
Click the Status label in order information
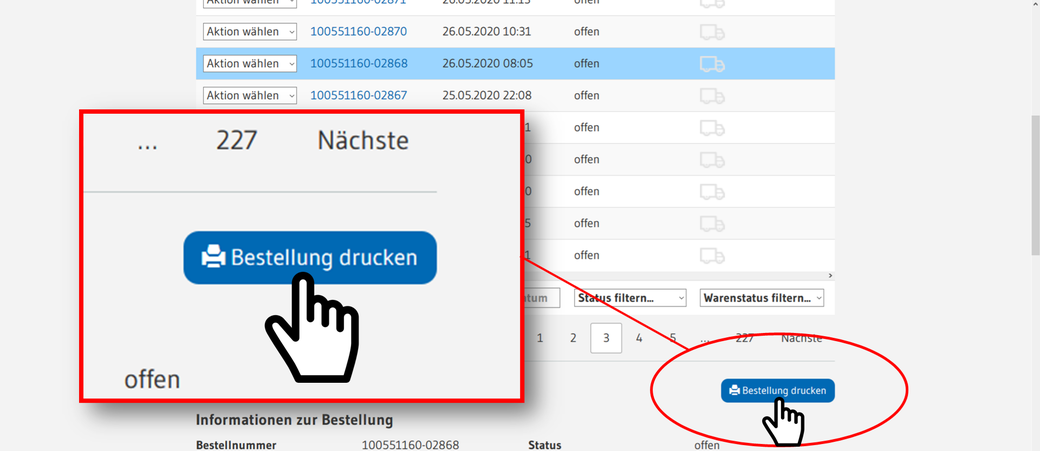tap(545, 445)
